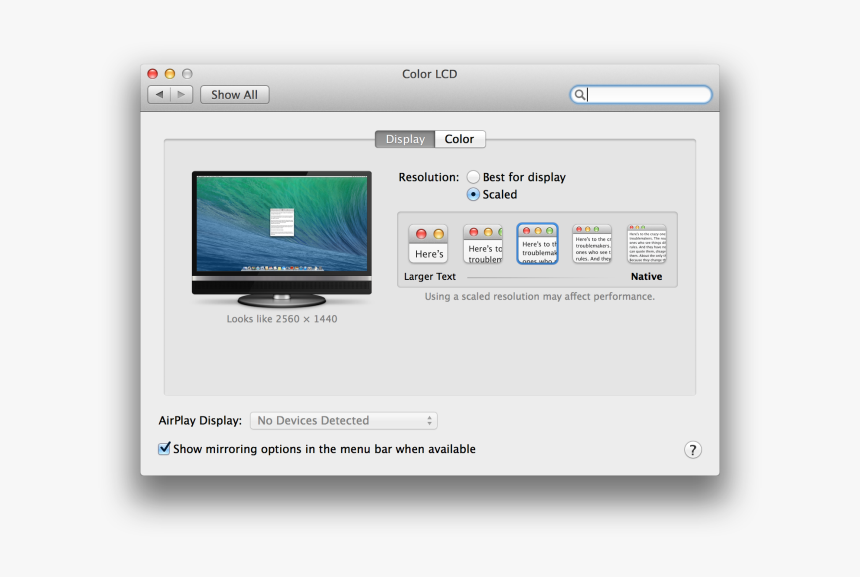Uncheck show mirroring options in menu bar
Image resolution: width=860 pixels, height=577 pixels.
click(164, 448)
